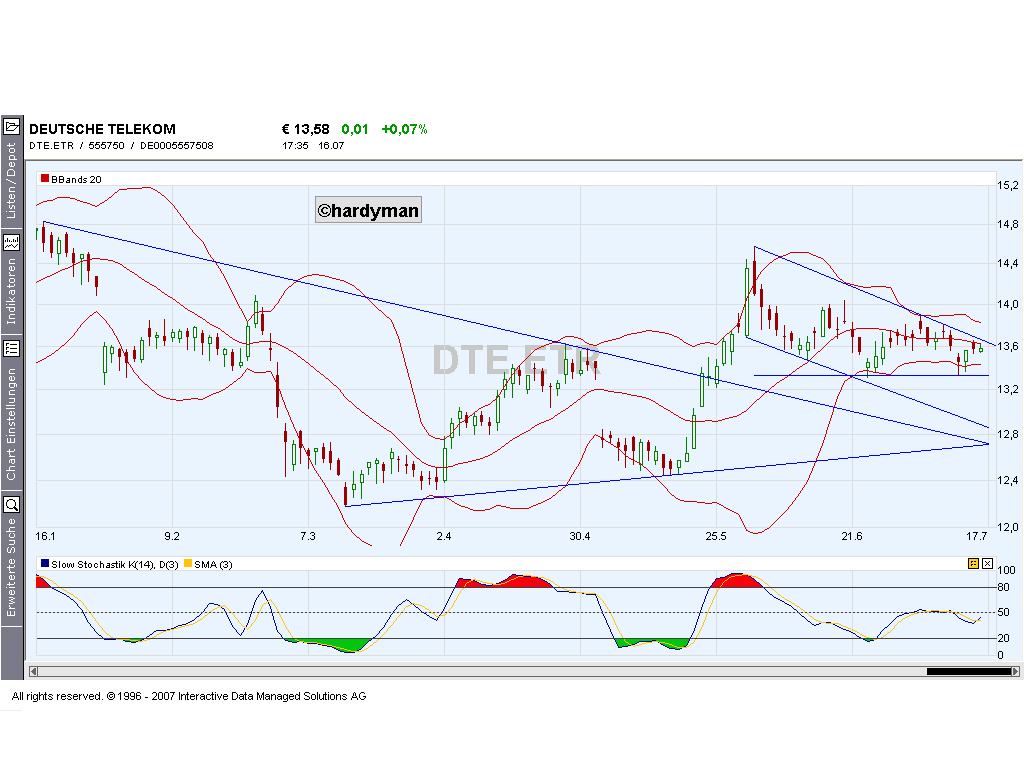Collapse the stochastic indicator panel

coord(987,563)
